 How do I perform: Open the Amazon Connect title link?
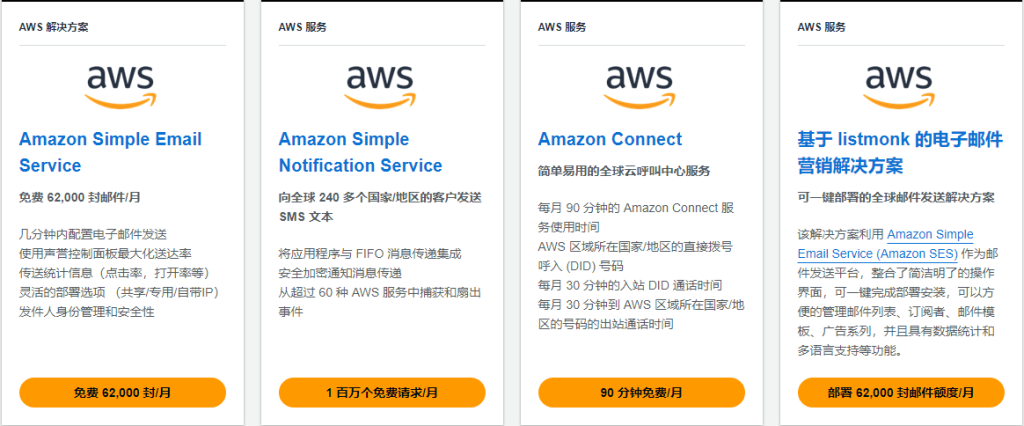[610, 139]
